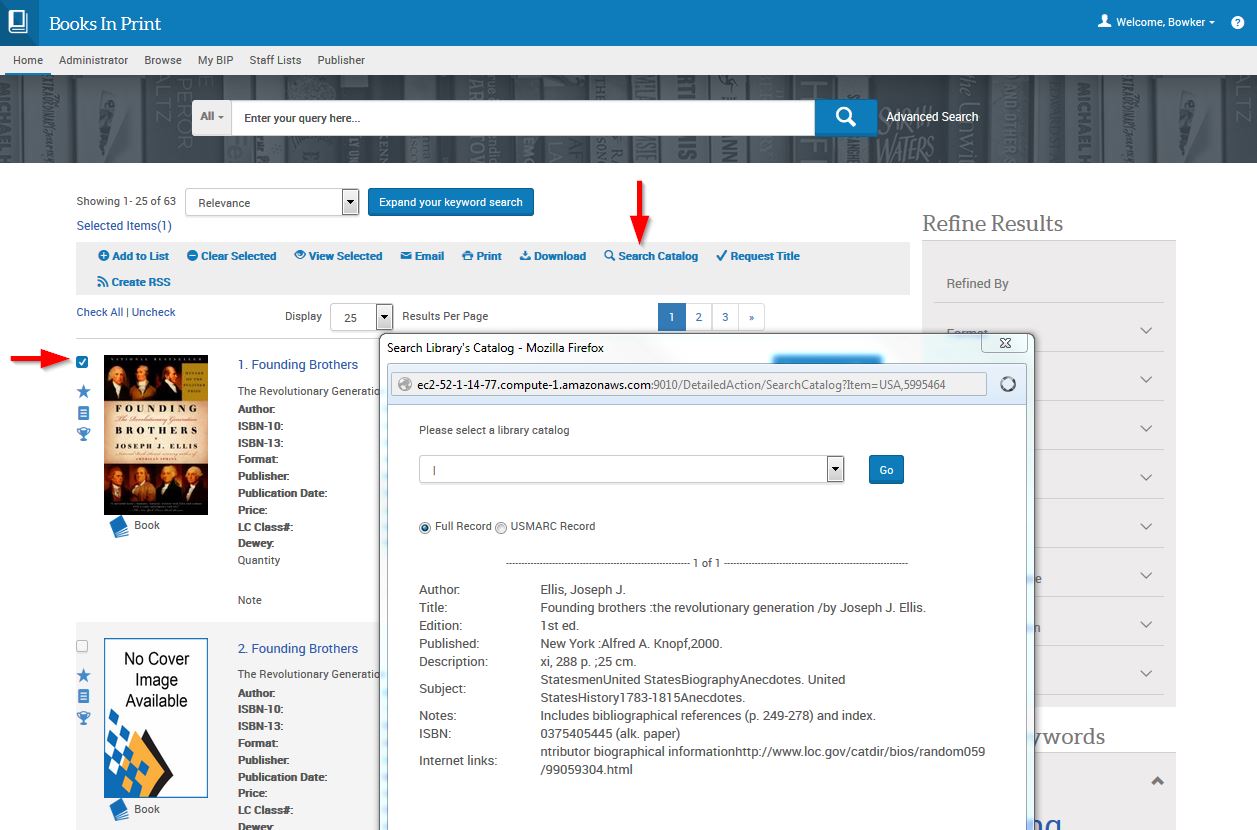
Task: Click the Go button in catalog popup
Action: [x=886, y=470]
